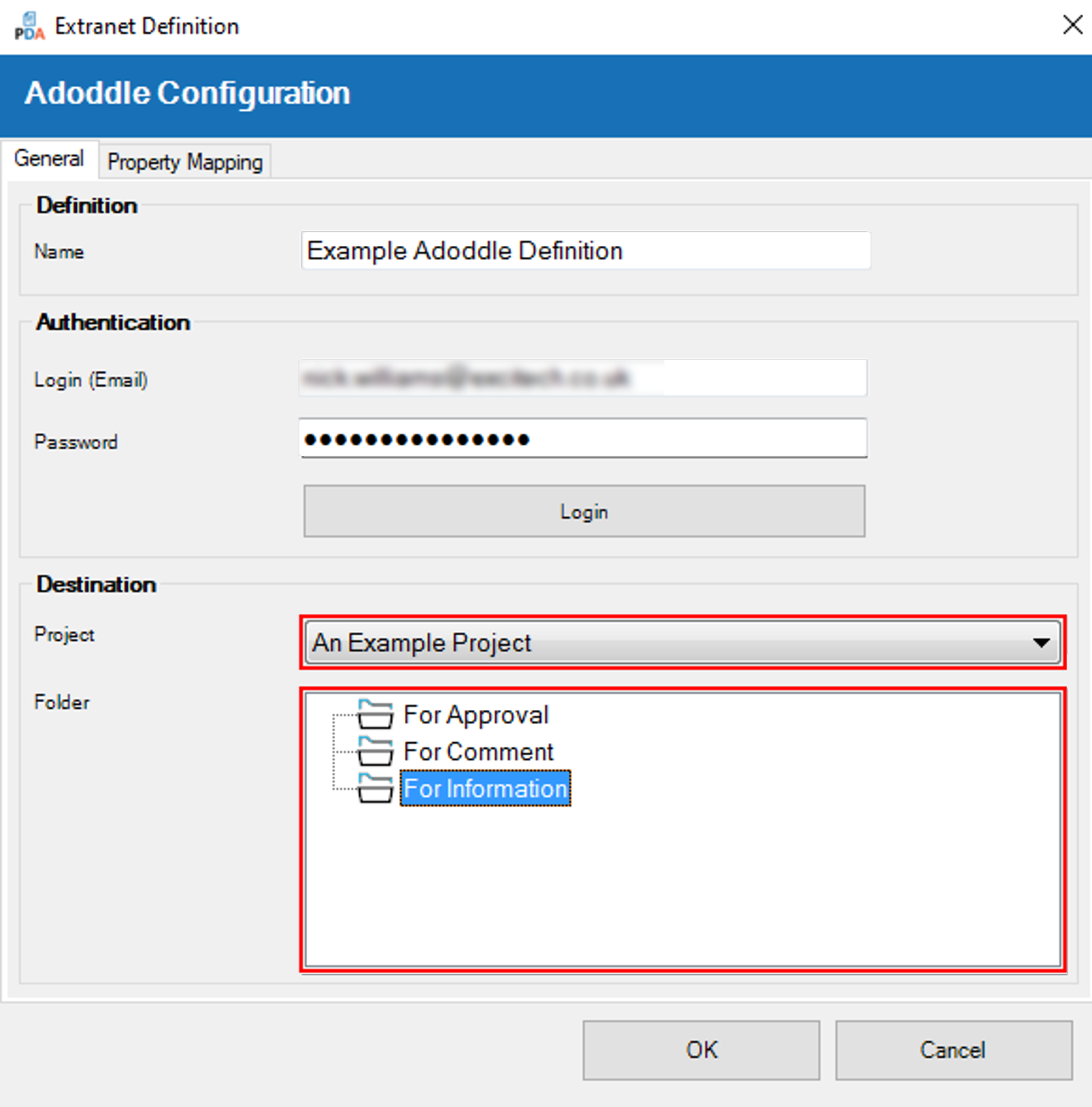The width and height of the screenshot is (1092, 1107).
Task: Select An Example Project combo box
Action: (659, 643)
